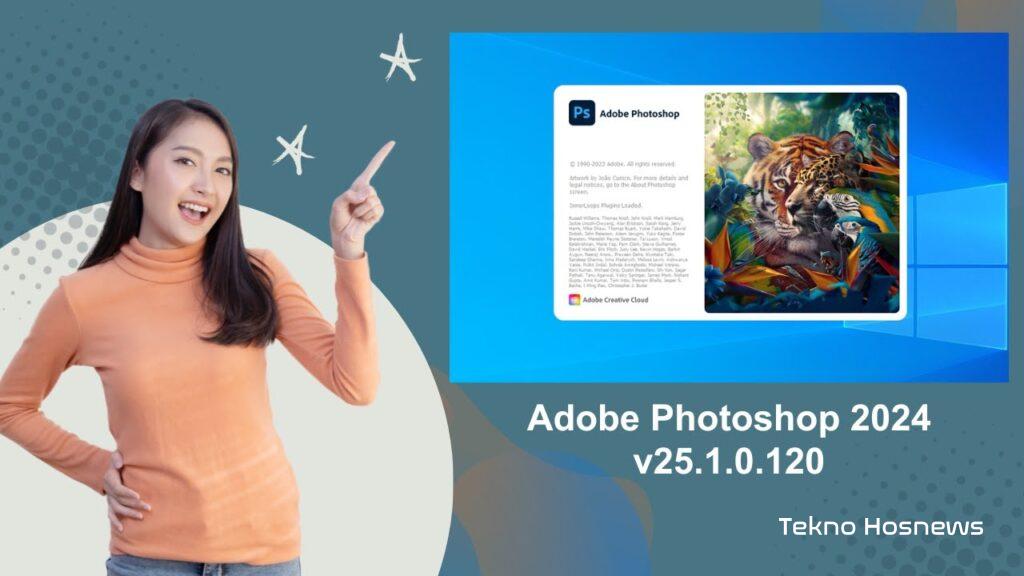Screen dimensions: 1024x576
Task: Click the "Tekno Hosnews" watermark
Action: coord(881,526)
